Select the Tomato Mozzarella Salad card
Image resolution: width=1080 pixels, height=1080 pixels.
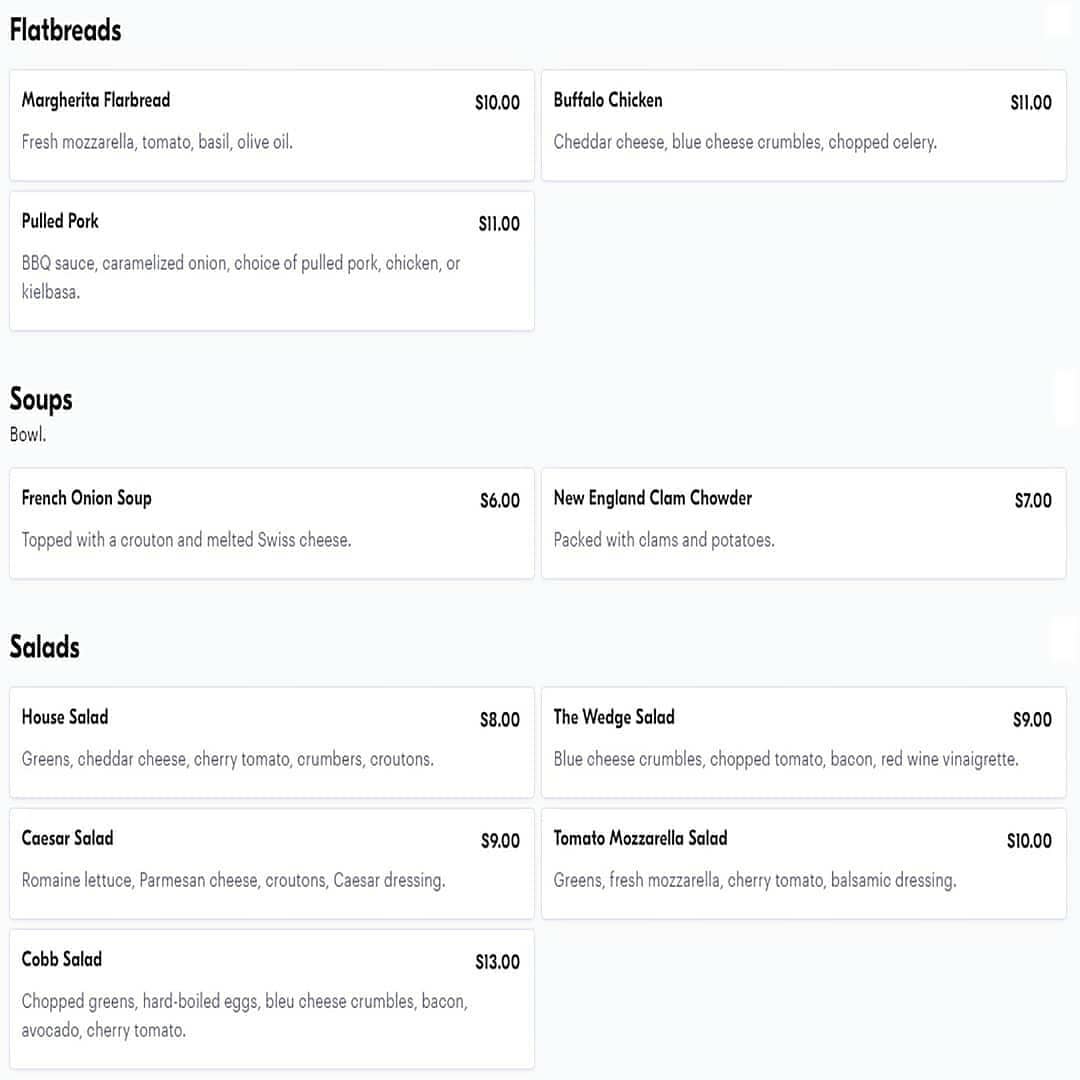pyautogui.click(x=803, y=863)
